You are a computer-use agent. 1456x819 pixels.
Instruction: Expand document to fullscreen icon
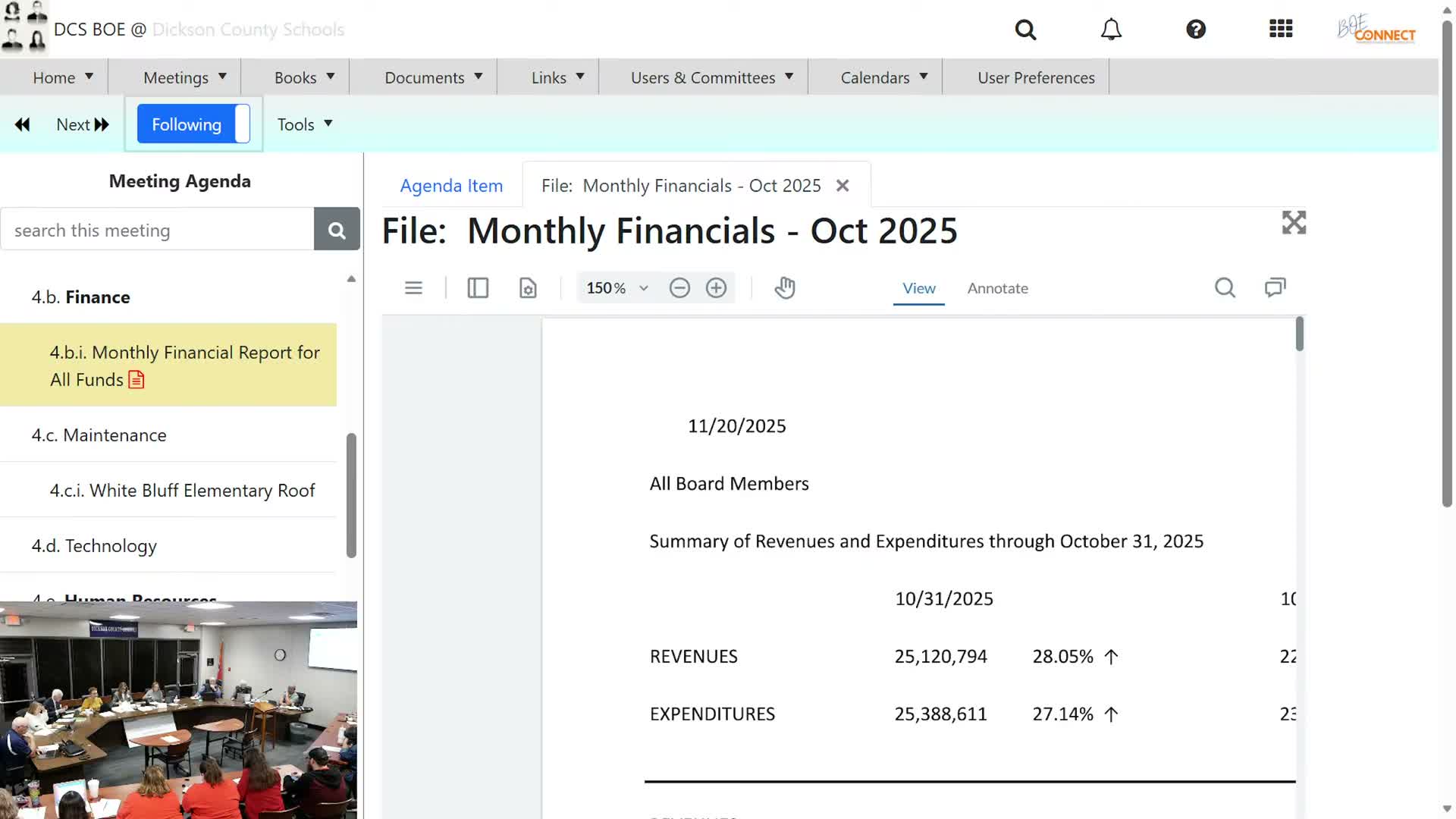pos(1294,223)
